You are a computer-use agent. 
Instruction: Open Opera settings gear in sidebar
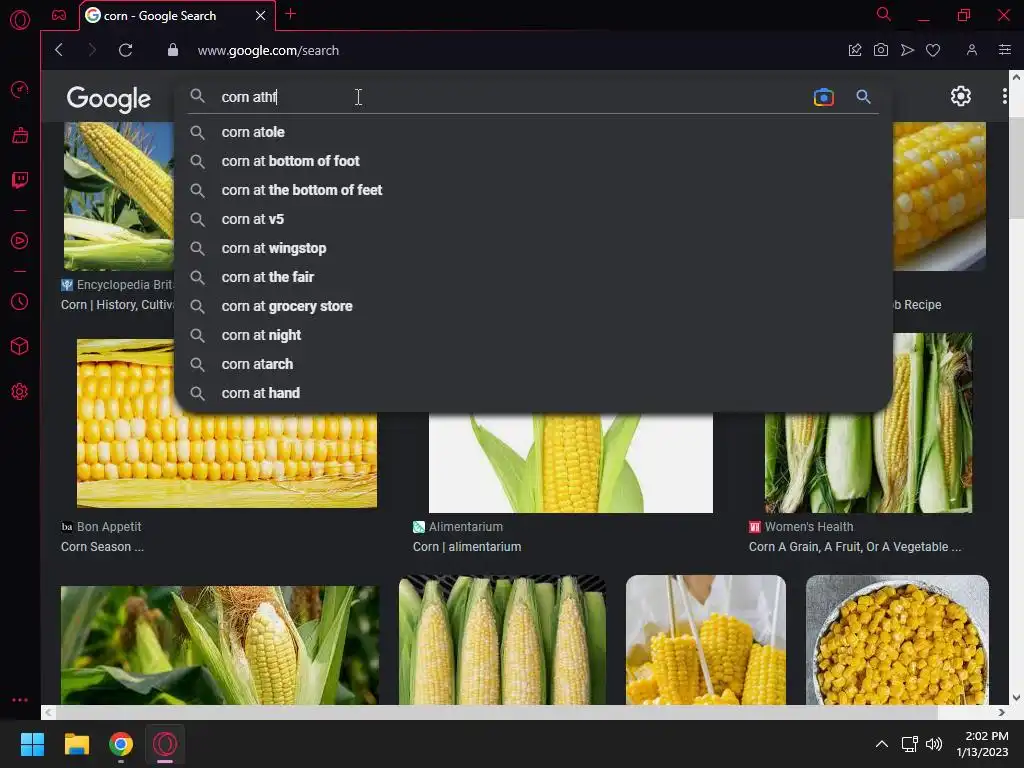click(x=20, y=391)
